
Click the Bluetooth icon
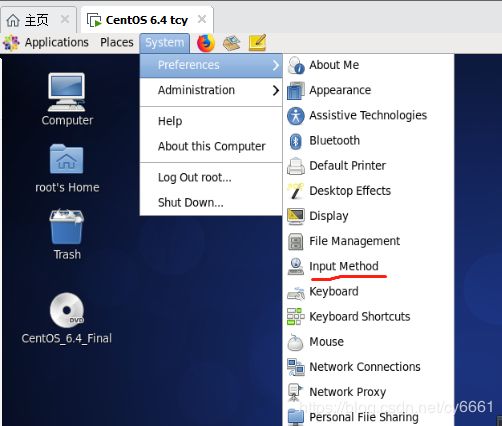[296, 141]
